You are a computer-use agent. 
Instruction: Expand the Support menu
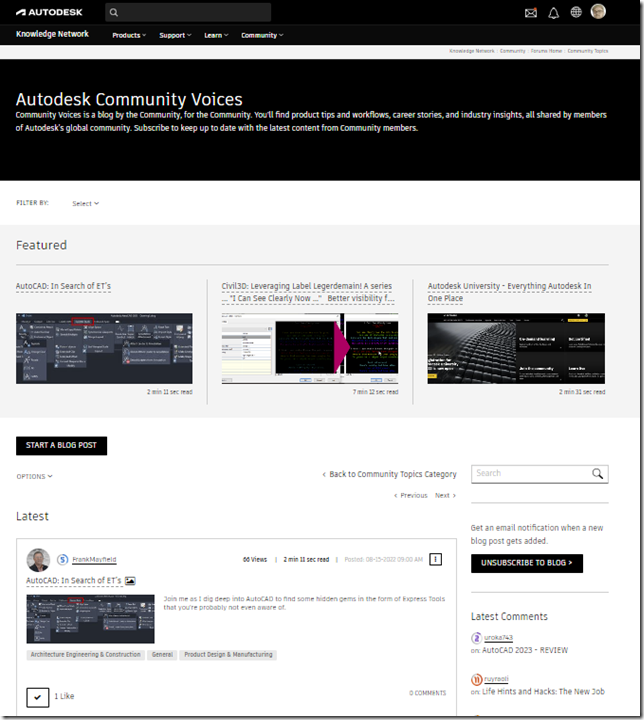click(175, 35)
